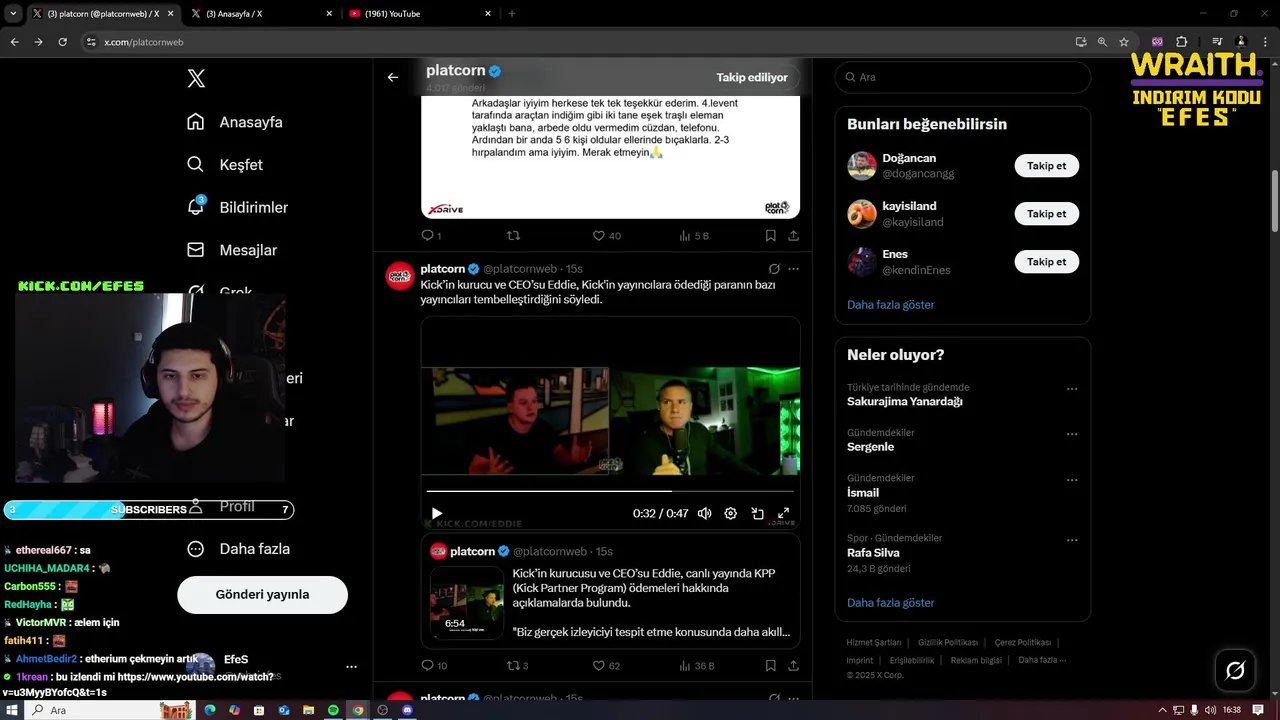Open Anasayfa from the sidebar
This screenshot has height=720, width=1280.
[235, 122]
